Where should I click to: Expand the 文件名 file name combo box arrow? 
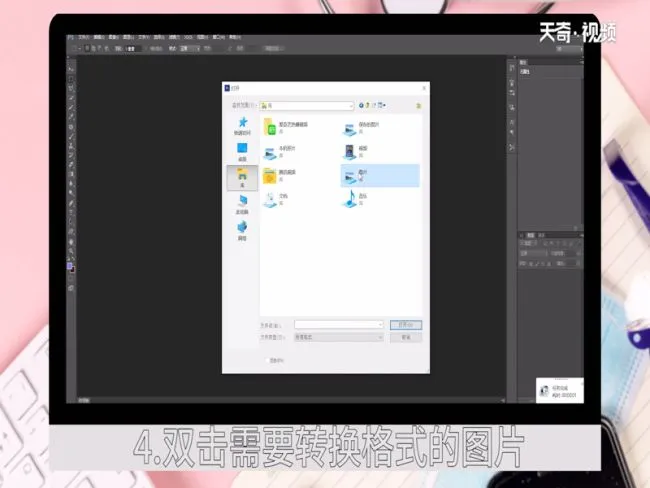click(x=380, y=324)
